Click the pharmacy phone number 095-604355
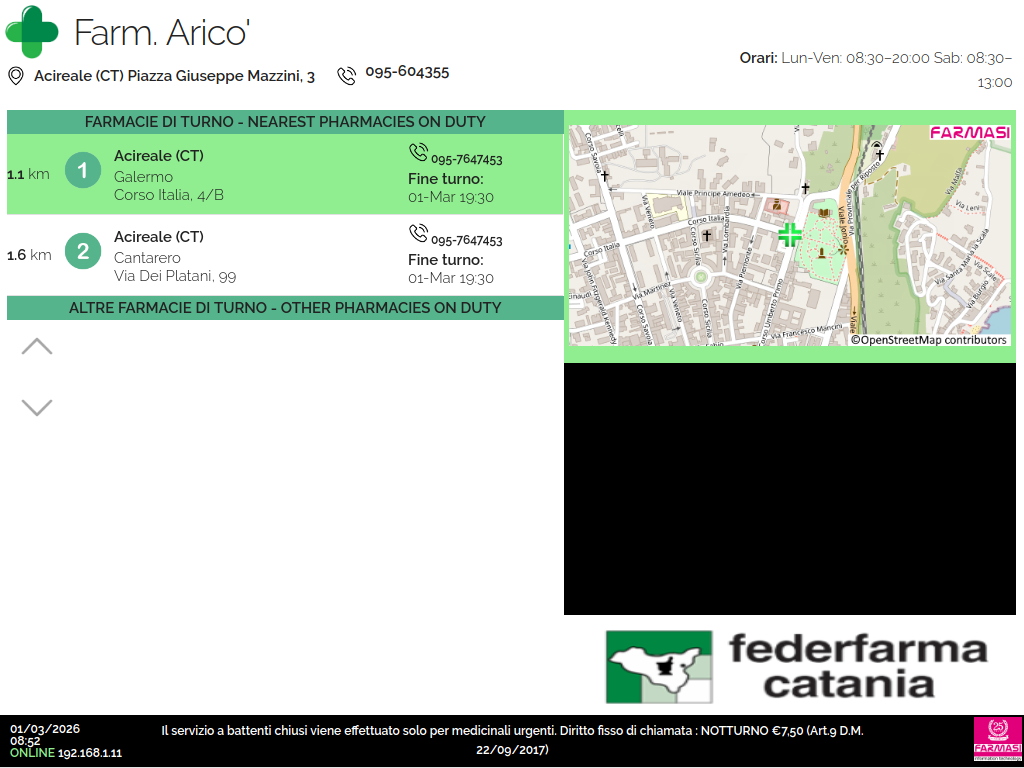This screenshot has width=1024, height=768. point(407,73)
